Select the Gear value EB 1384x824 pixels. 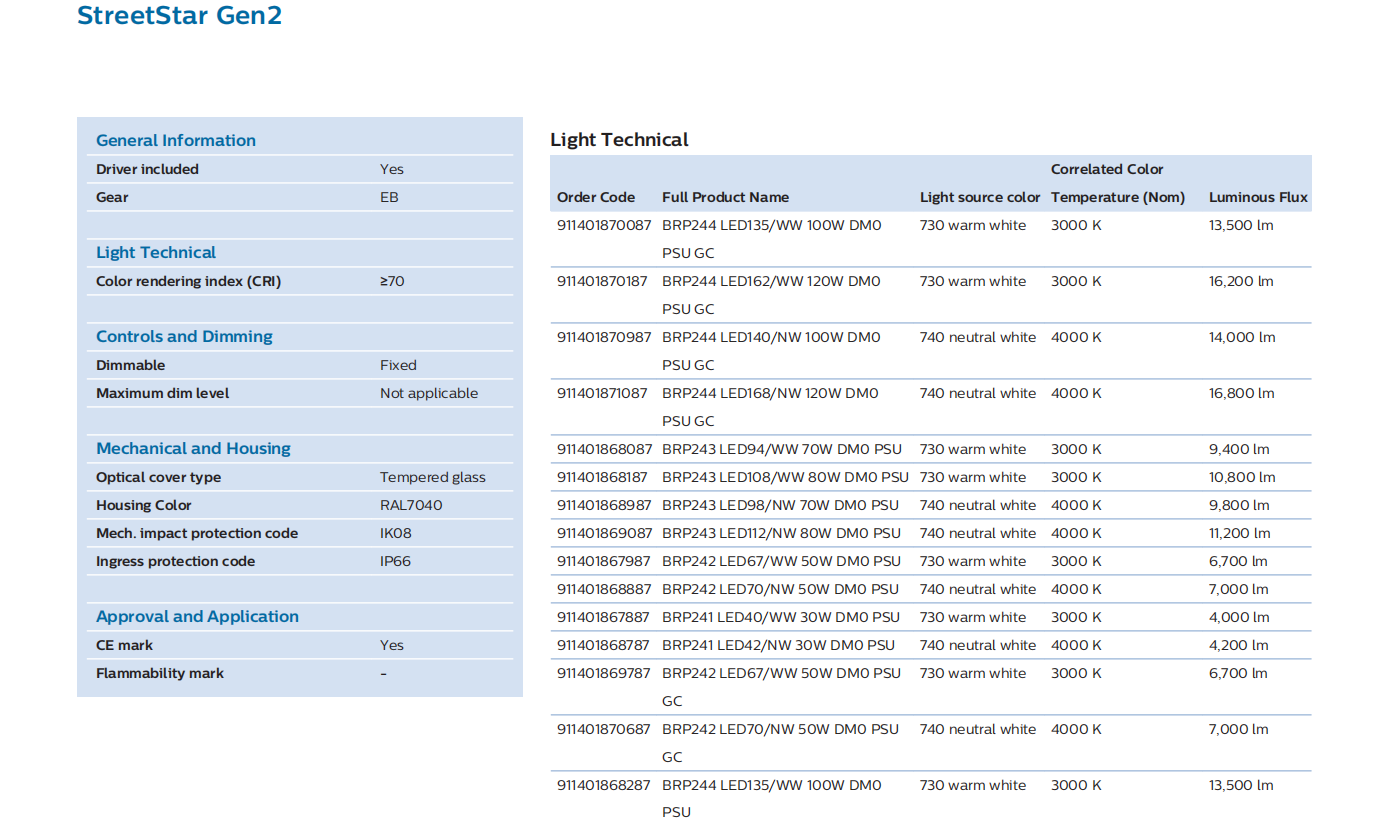pyautogui.click(x=389, y=197)
